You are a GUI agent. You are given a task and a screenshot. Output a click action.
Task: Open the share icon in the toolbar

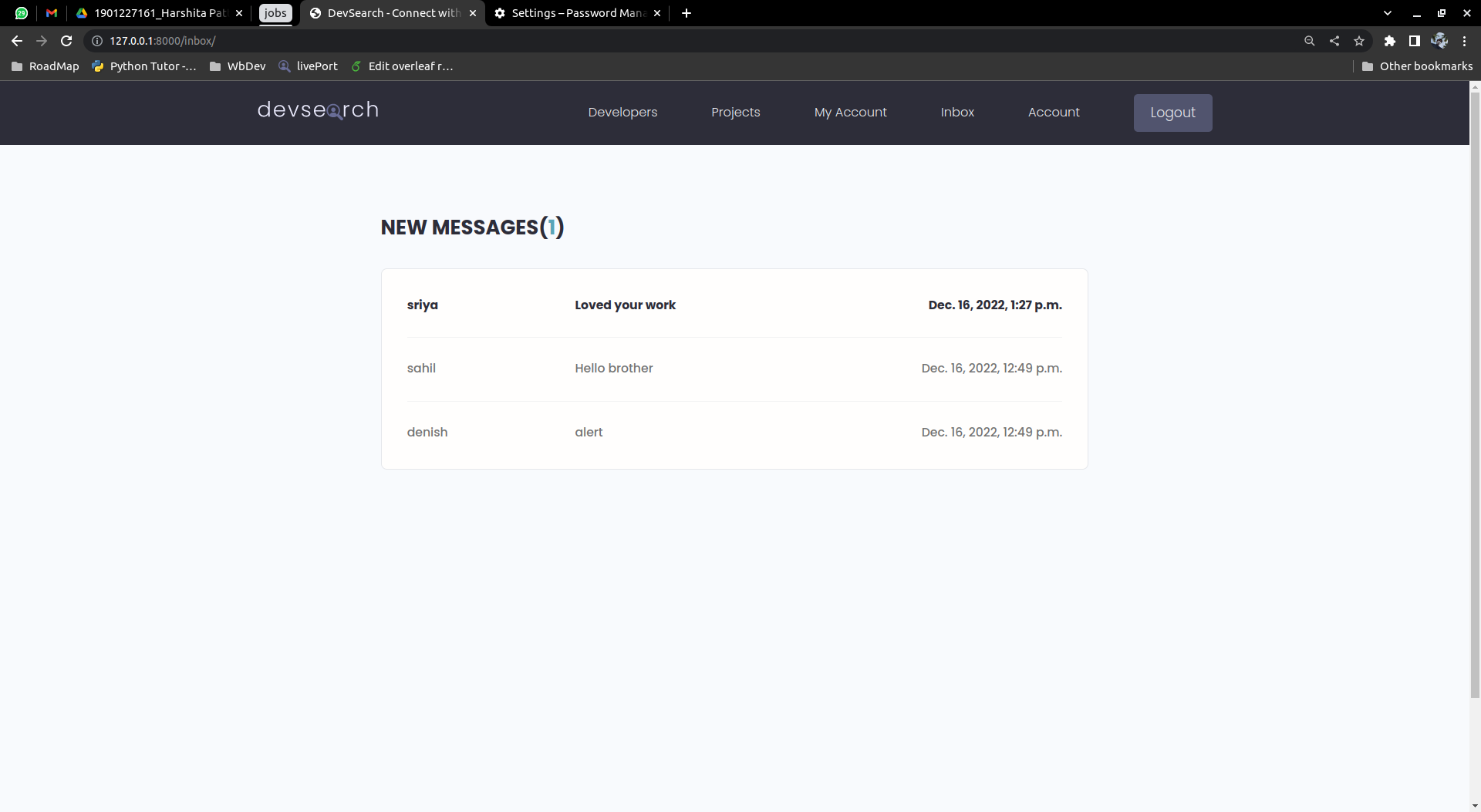click(1334, 41)
